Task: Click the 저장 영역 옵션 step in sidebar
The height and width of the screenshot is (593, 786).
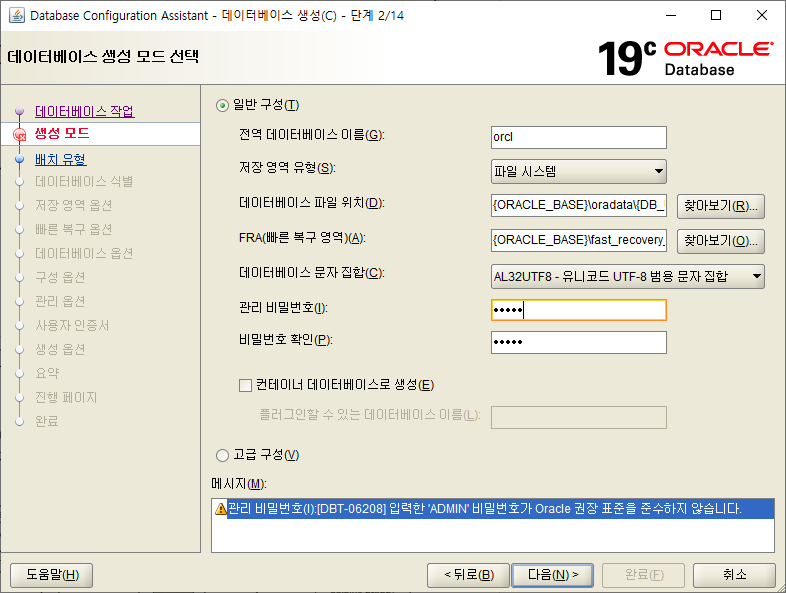Action: pyautogui.click(x=73, y=206)
